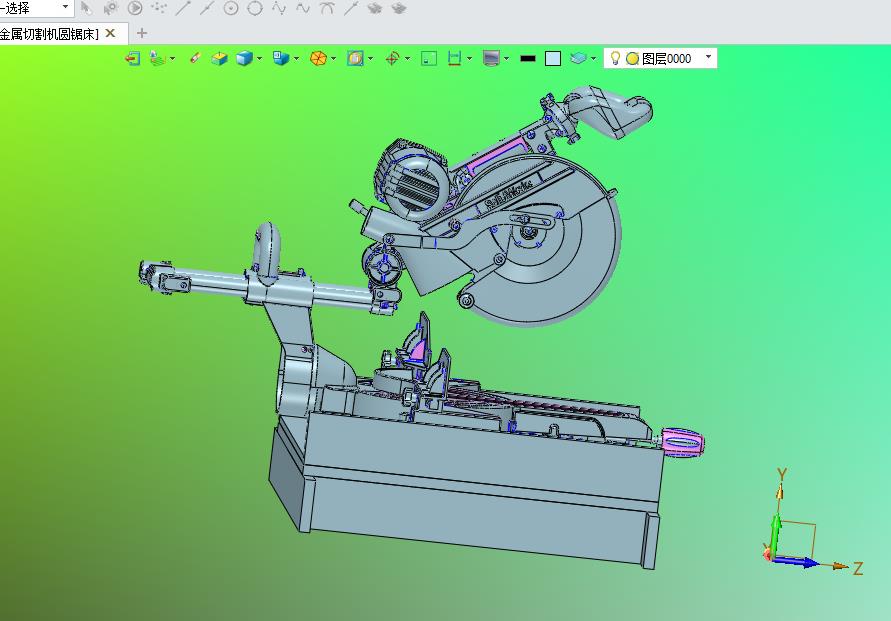Screen dimensions: 891x621
Task: Pick the light blue color swatch
Action: pos(553,59)
